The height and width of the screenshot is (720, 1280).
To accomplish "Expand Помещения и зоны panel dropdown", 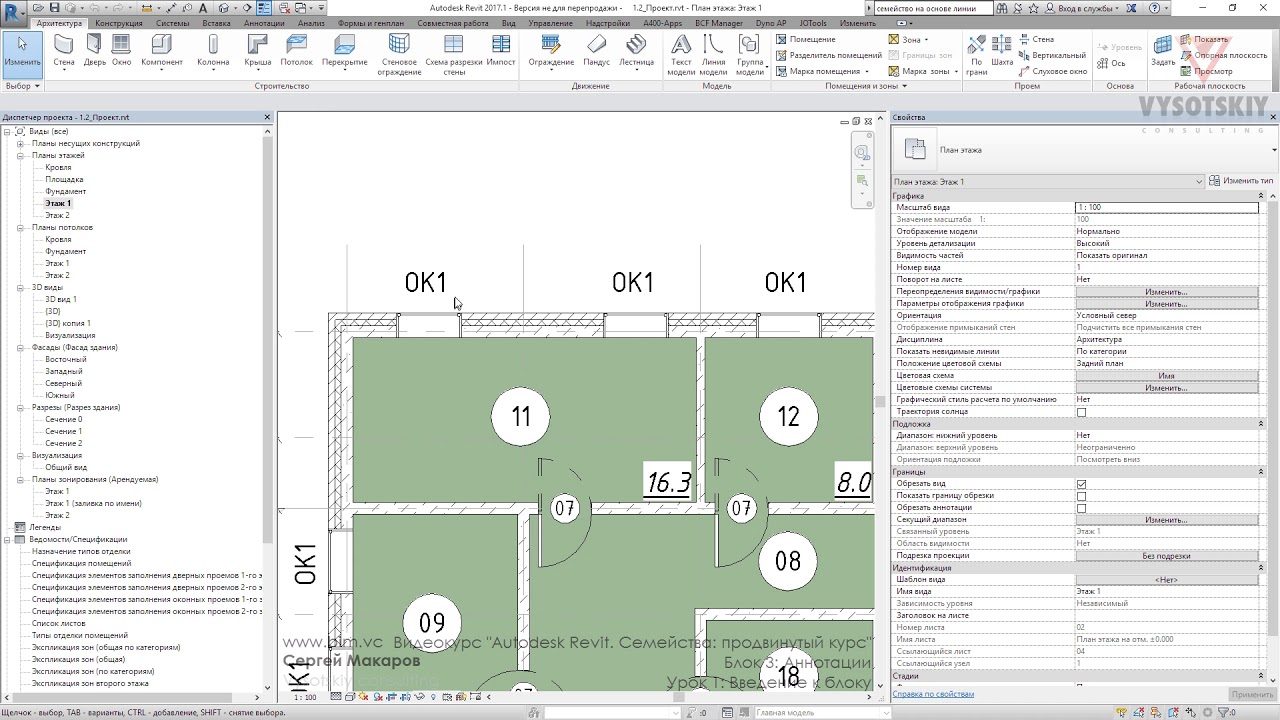I will 866,86.
